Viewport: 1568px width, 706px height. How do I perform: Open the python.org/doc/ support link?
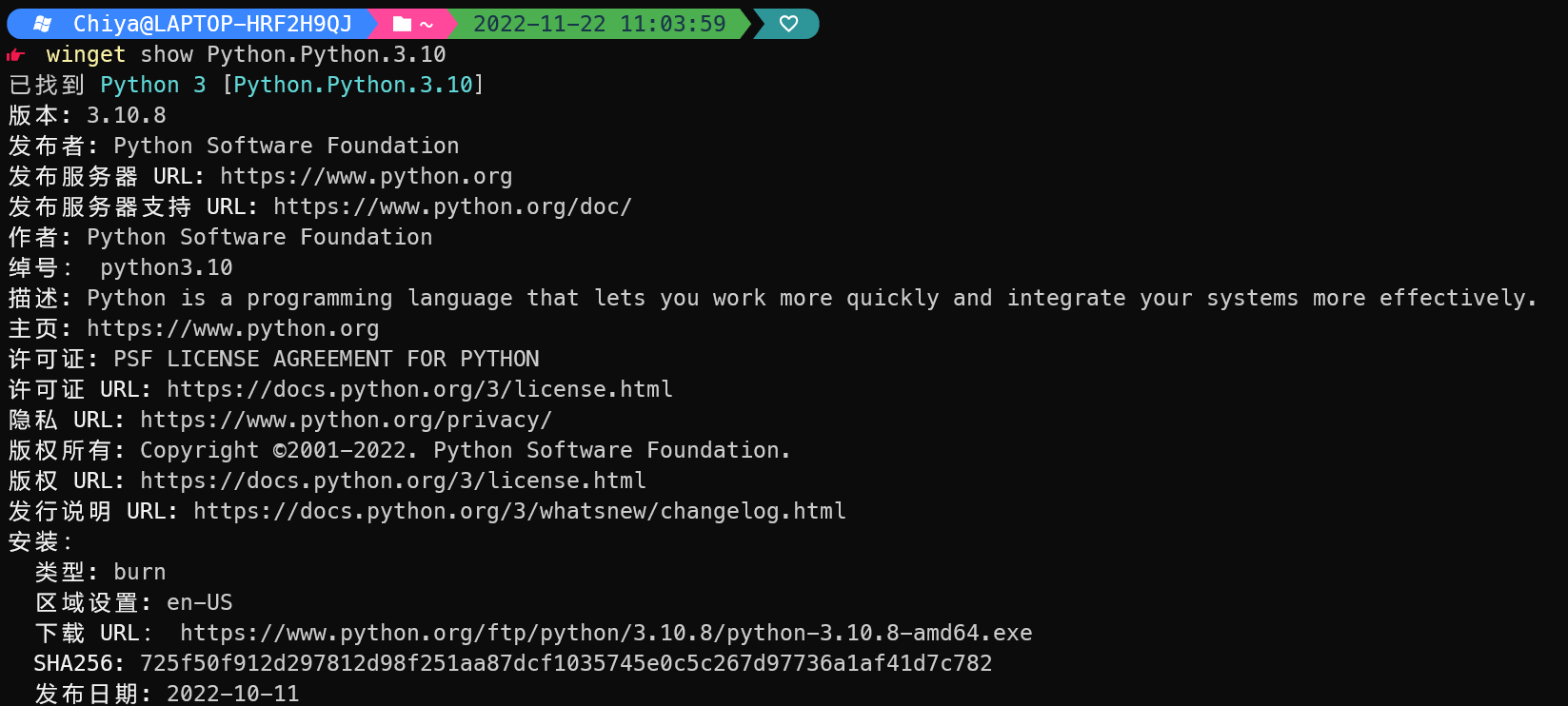[452, 207]
